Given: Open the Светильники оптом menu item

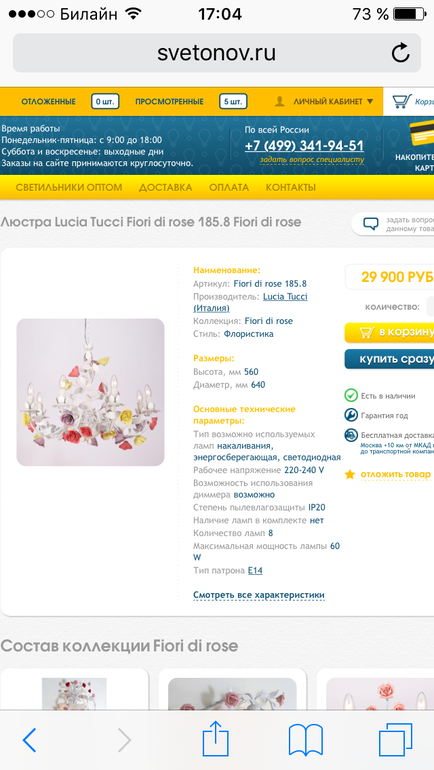Looking at the screenshot, I should 69,188.
